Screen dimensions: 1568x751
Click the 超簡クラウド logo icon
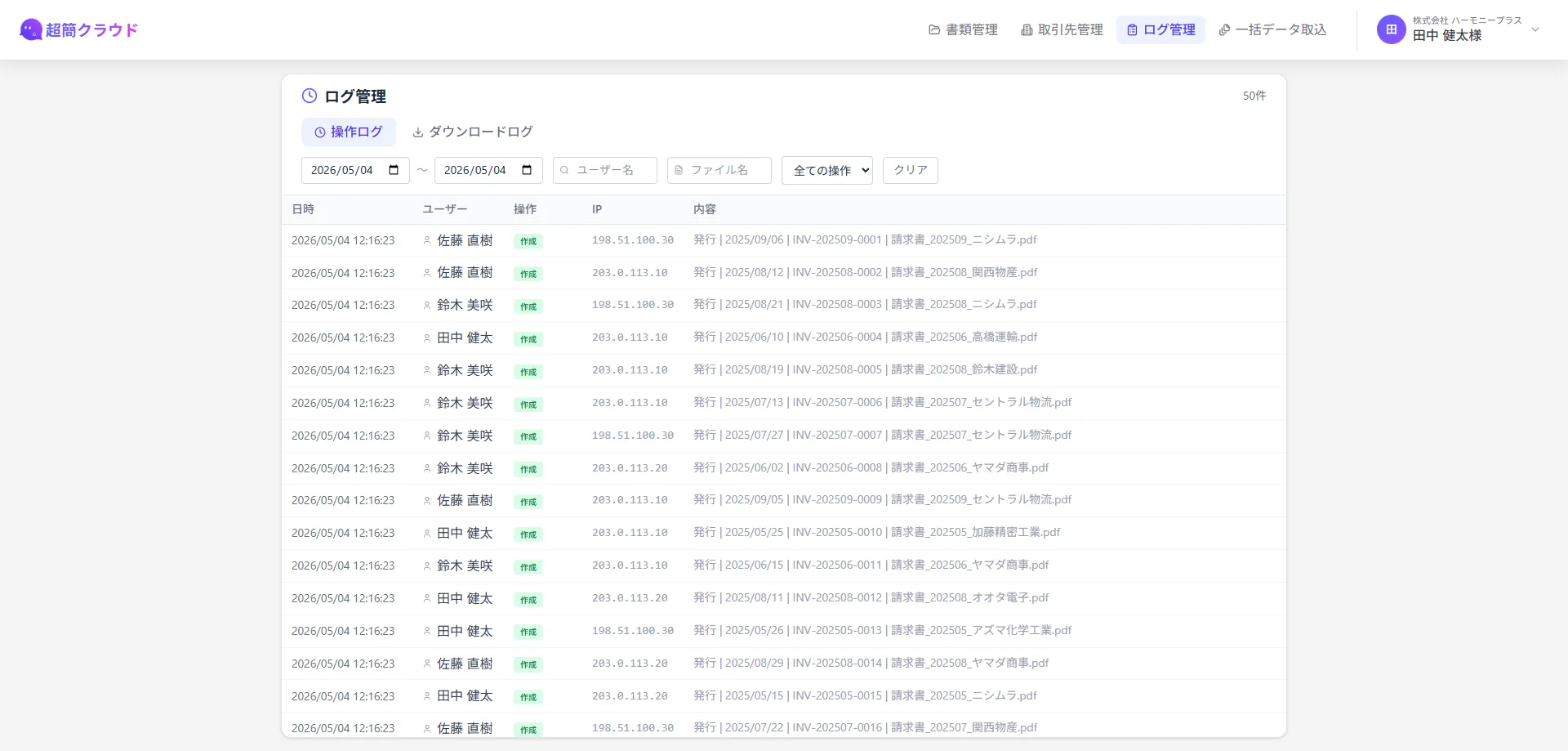[x=31, y=30]
